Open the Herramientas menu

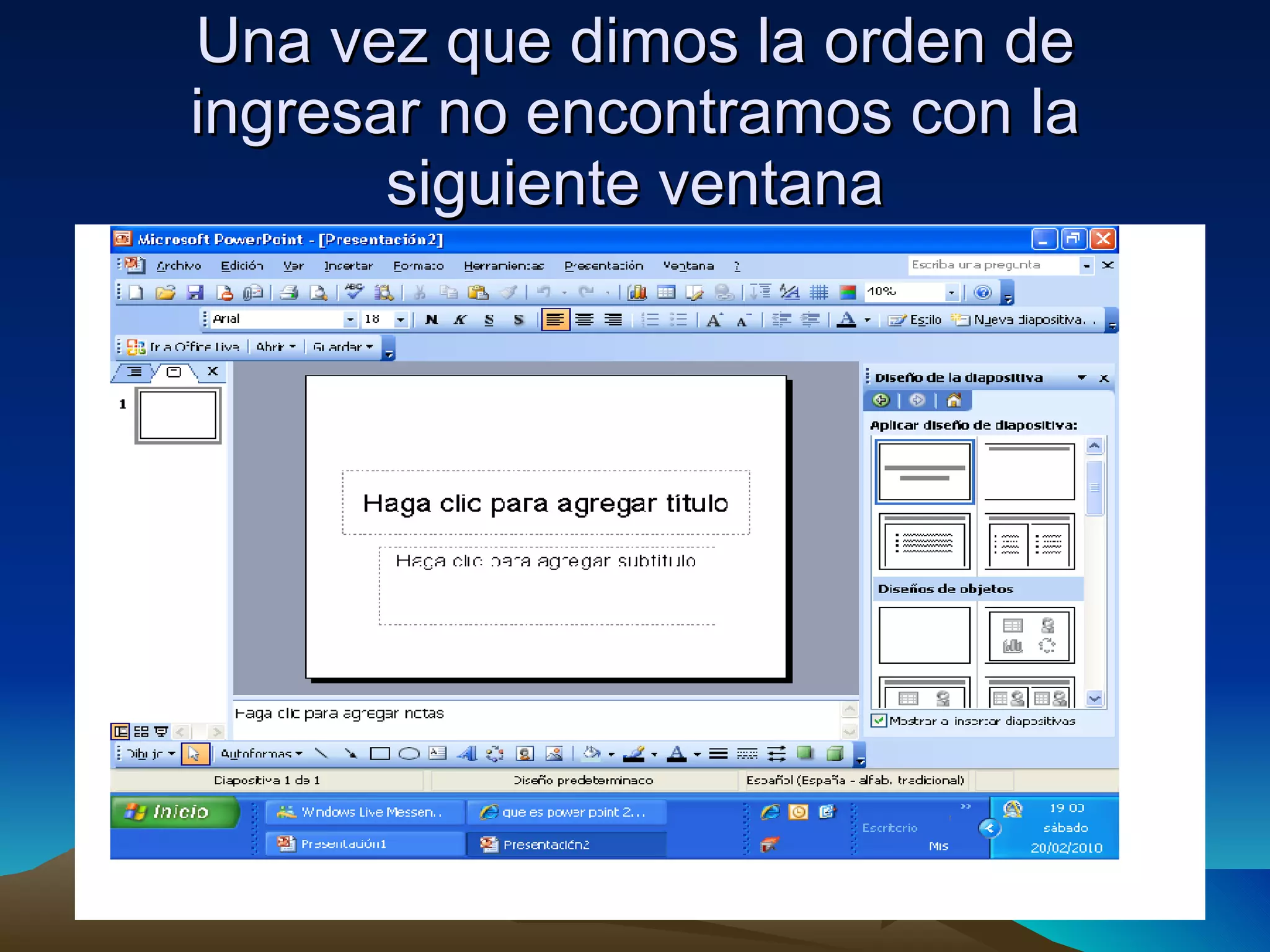(x=504, y=266)
